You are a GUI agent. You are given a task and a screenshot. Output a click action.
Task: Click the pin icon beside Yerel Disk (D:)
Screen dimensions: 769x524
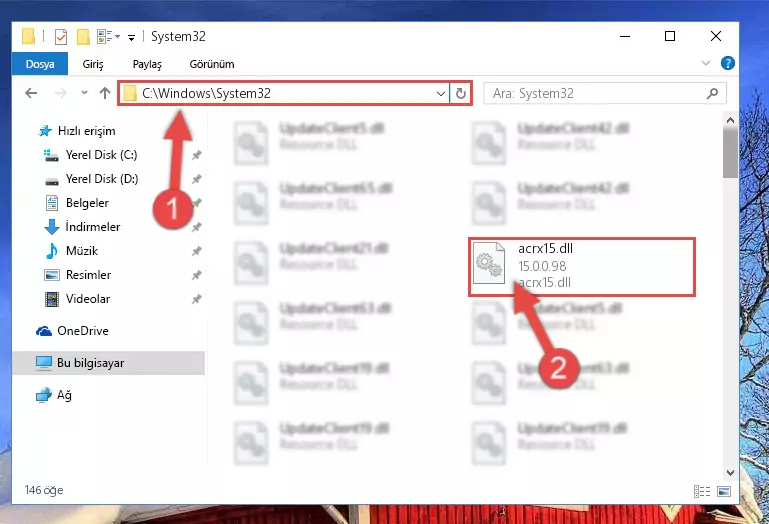[x=196, y=179]
